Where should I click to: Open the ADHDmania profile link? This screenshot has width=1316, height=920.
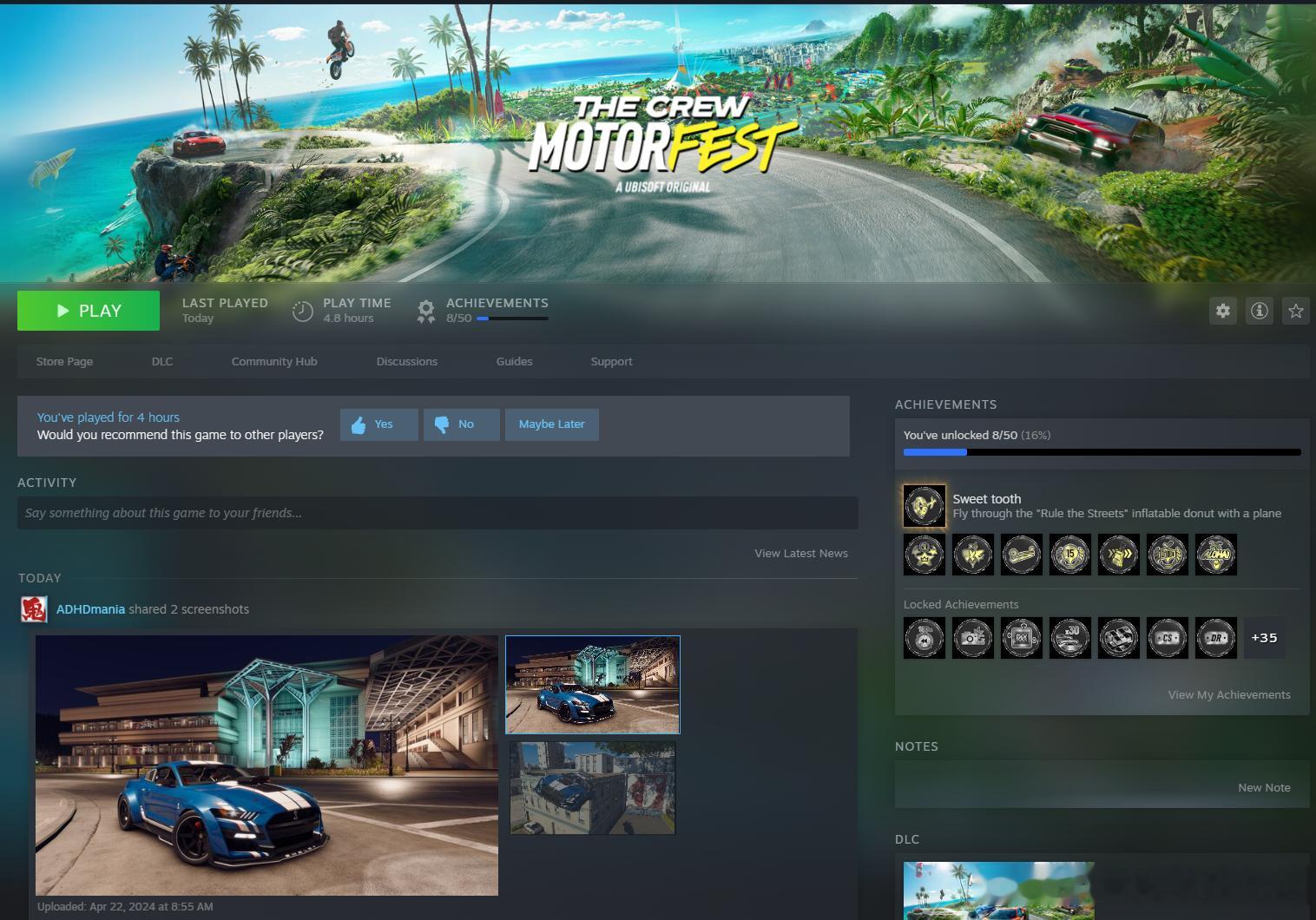click(x=90, y=609)
